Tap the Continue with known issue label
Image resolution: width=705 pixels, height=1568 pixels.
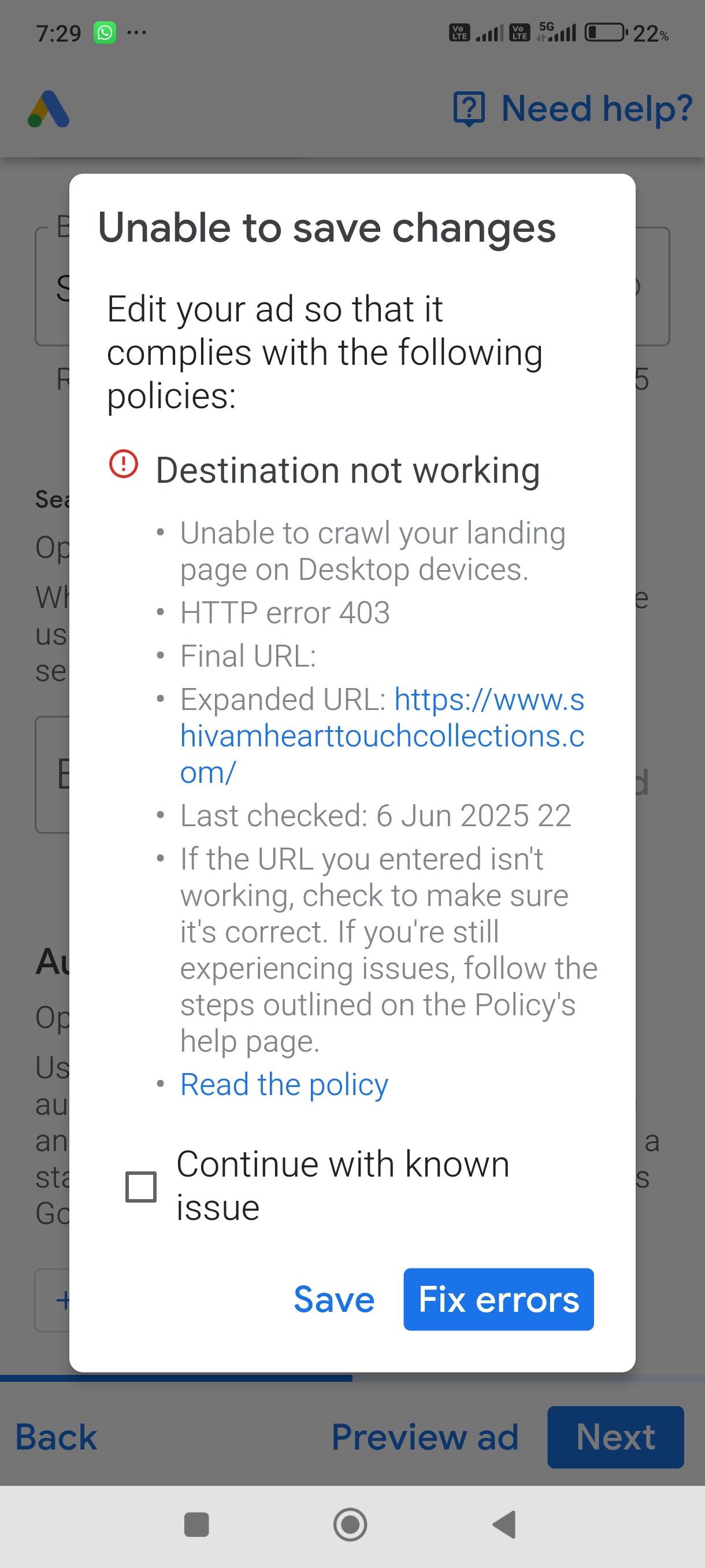point(343,1185)
